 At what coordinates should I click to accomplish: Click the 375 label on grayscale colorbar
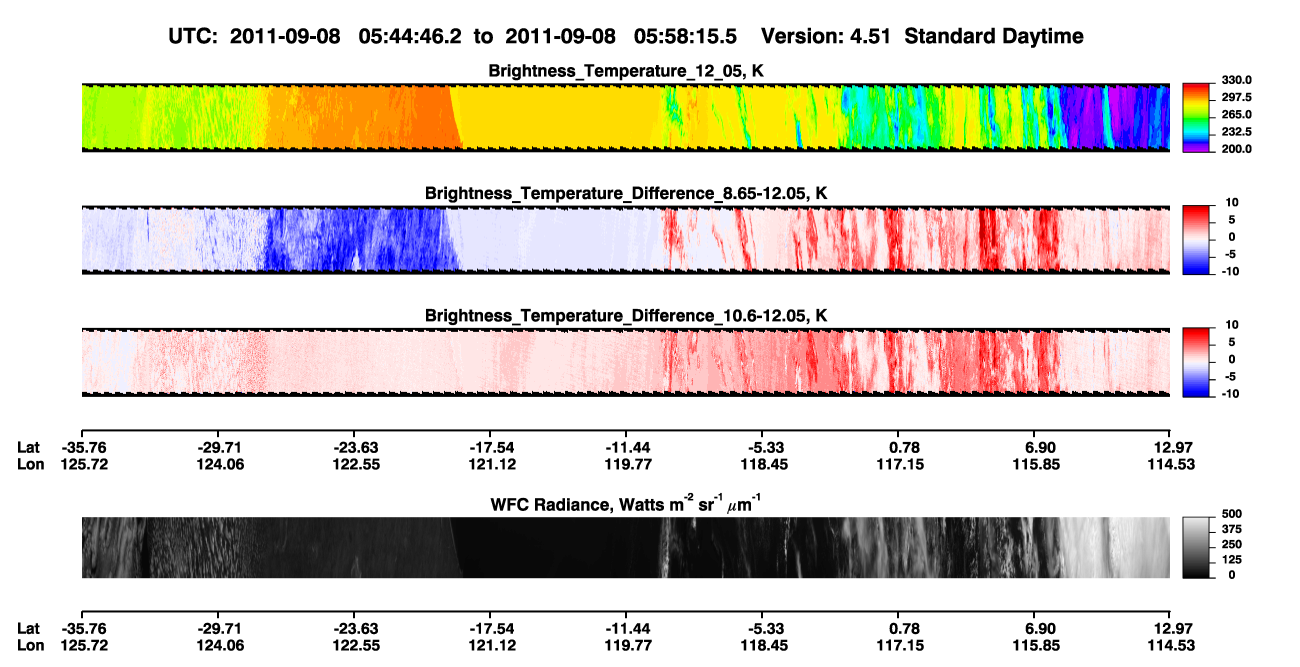point(1231,529)
